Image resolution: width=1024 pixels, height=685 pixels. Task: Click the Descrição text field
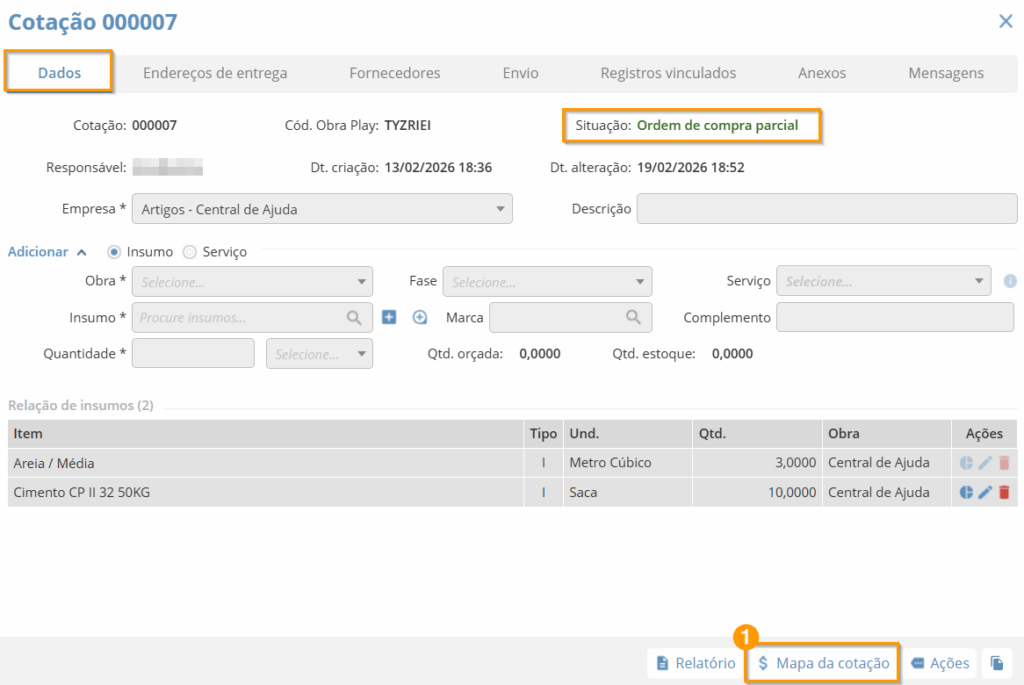click(826, 209)
